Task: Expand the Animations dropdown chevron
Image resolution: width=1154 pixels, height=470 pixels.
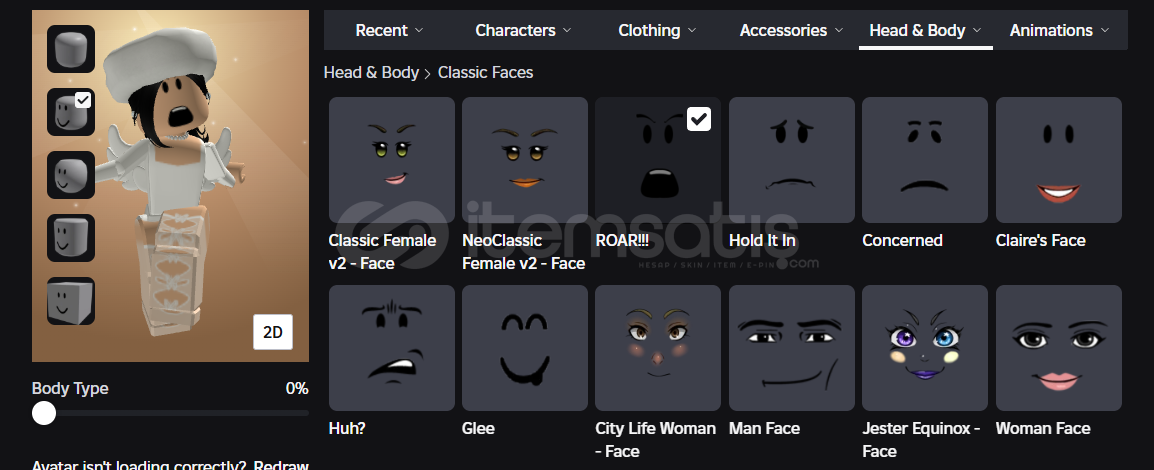Action: pos(1105,30)
